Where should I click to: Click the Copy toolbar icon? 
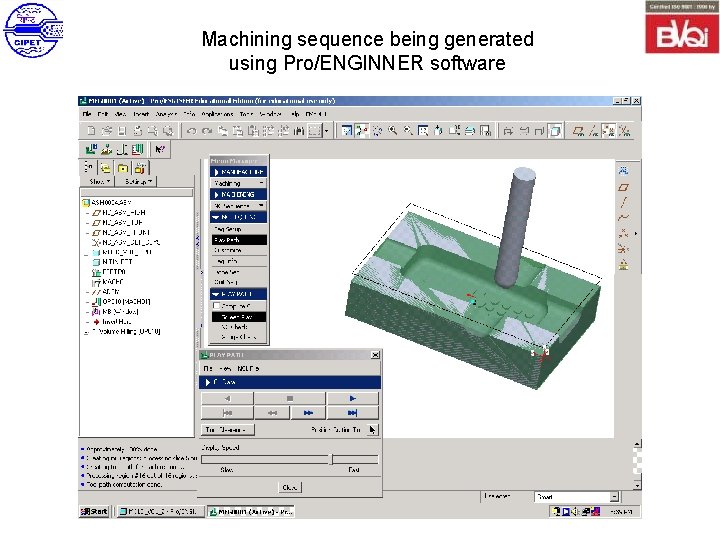pos(222,131)
